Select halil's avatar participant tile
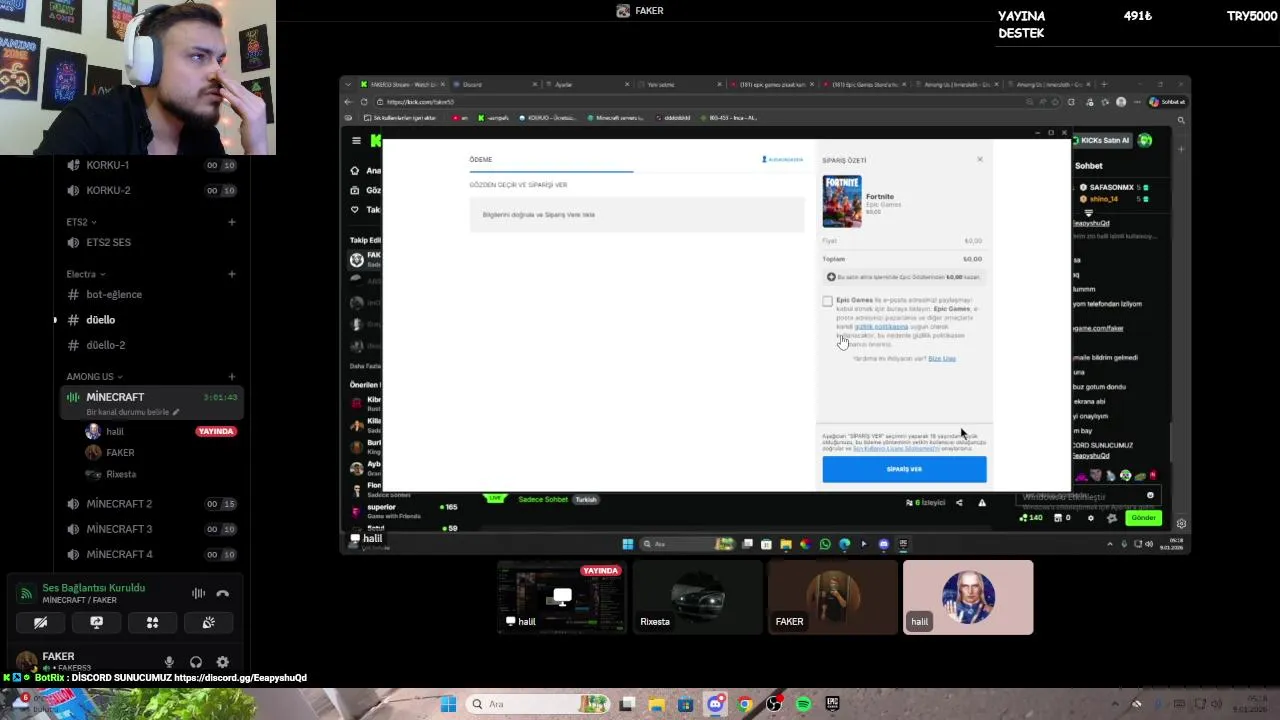Viewport: 1280px width, 720px height. (x=968, y=597)
